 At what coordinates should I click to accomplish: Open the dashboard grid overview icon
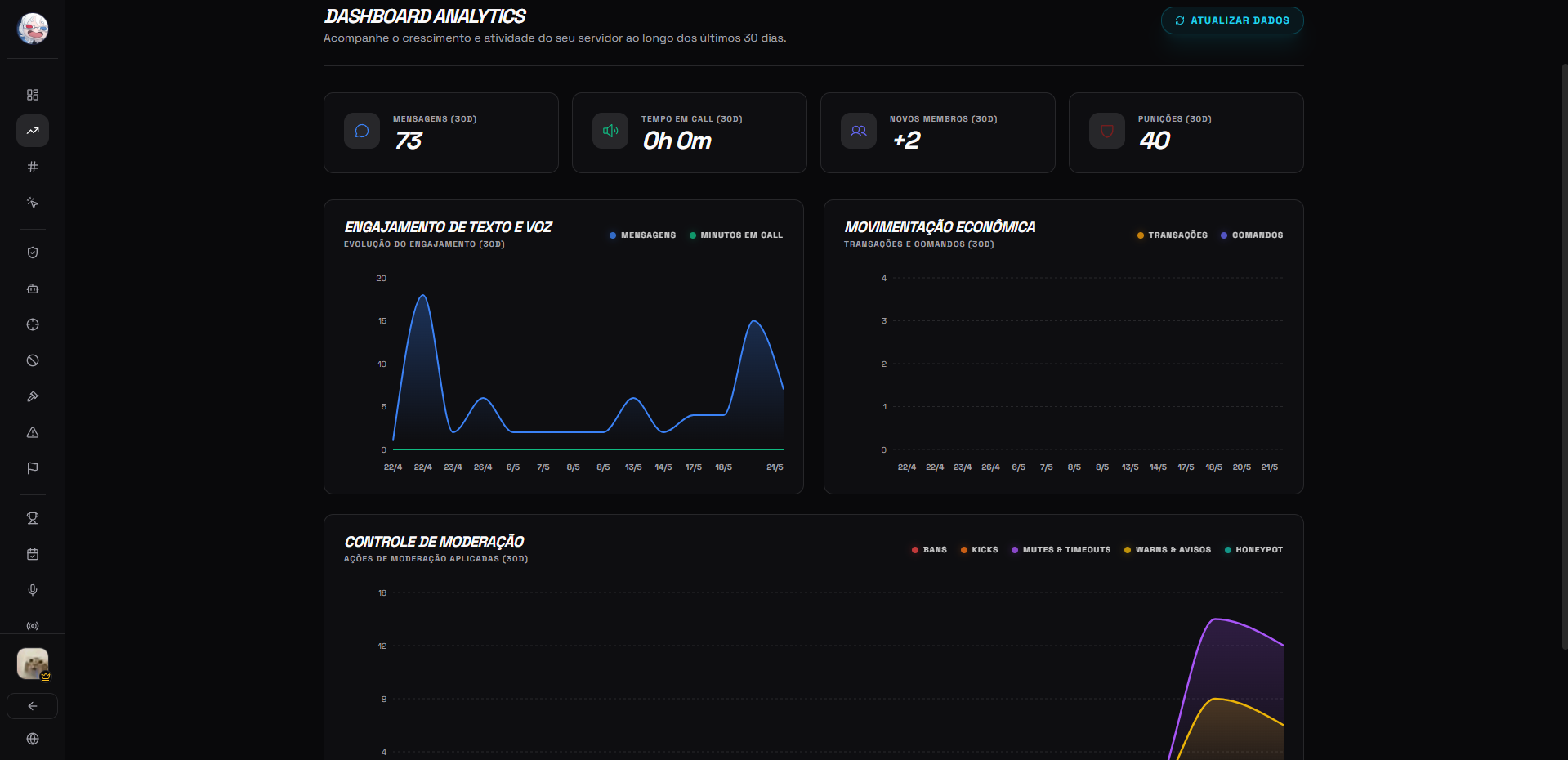33,95
